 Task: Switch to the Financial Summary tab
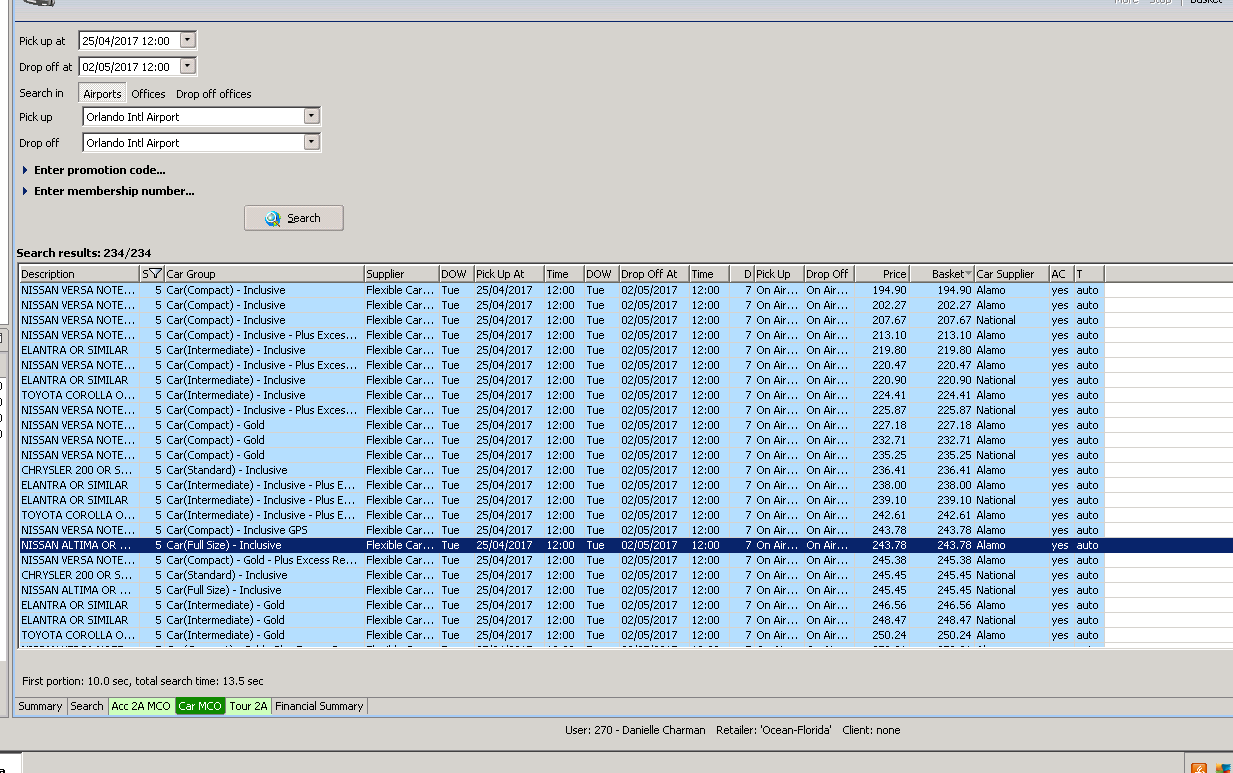tap(319, 706)
